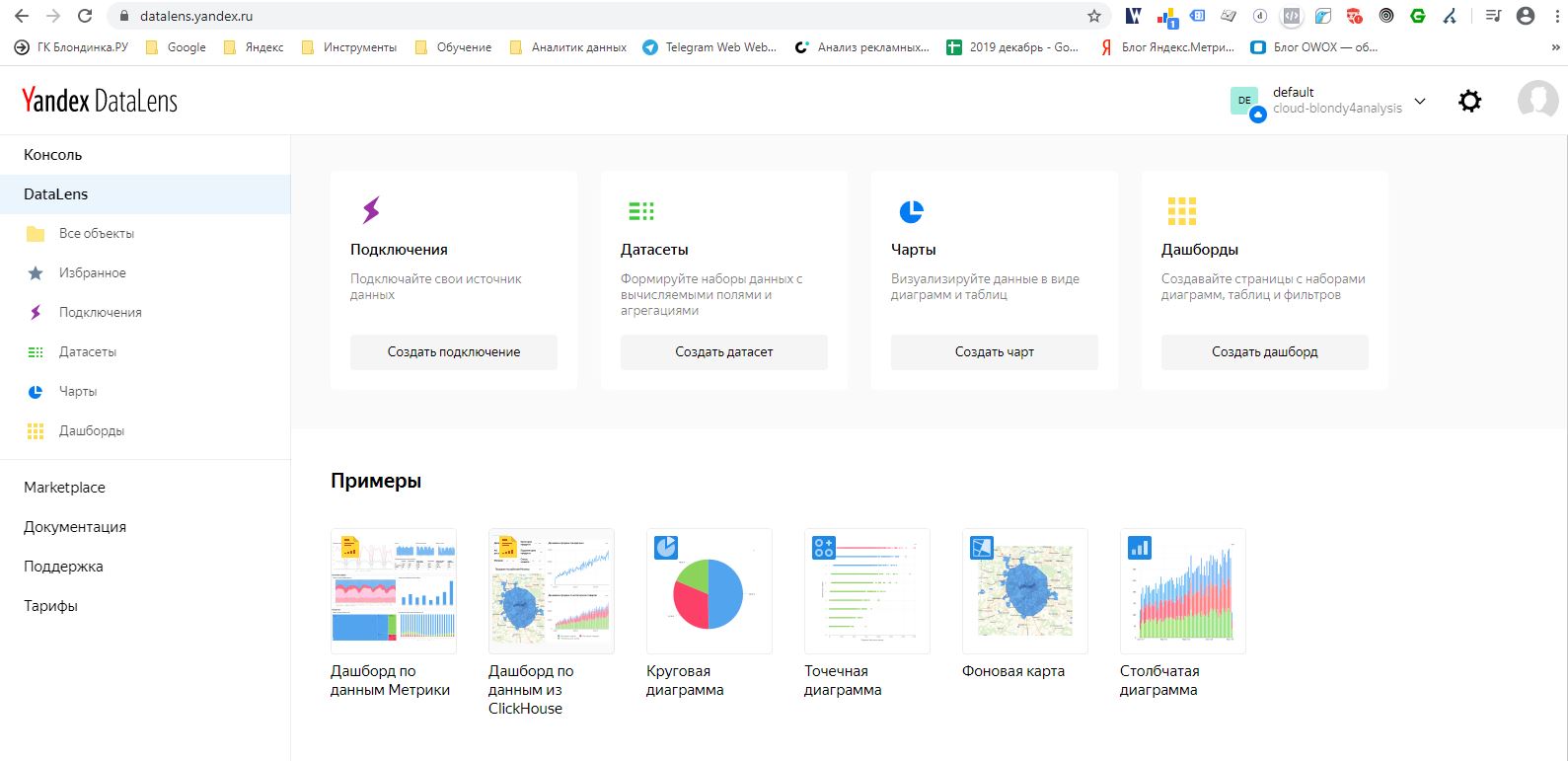This screenshot has width=1568, height=761.
Task: Click the Чарты card pie icon
Action: tap(911, 211)
